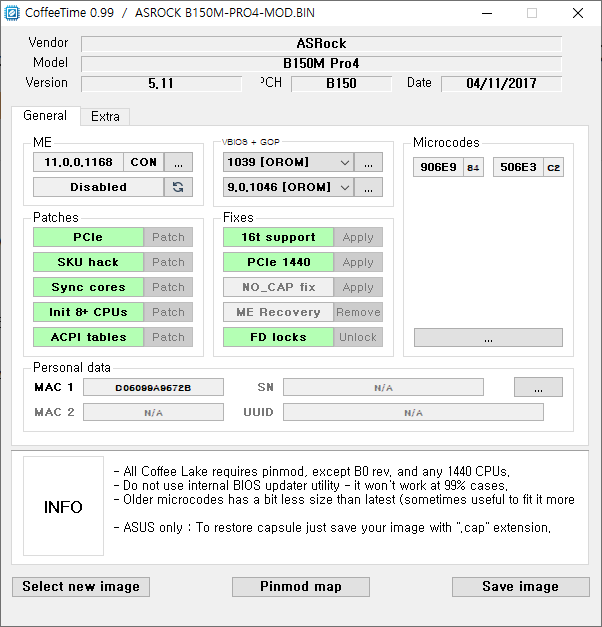Toggle the Init 8+ CPUs status label
The image size is (602, 627).
coord(88,312)
